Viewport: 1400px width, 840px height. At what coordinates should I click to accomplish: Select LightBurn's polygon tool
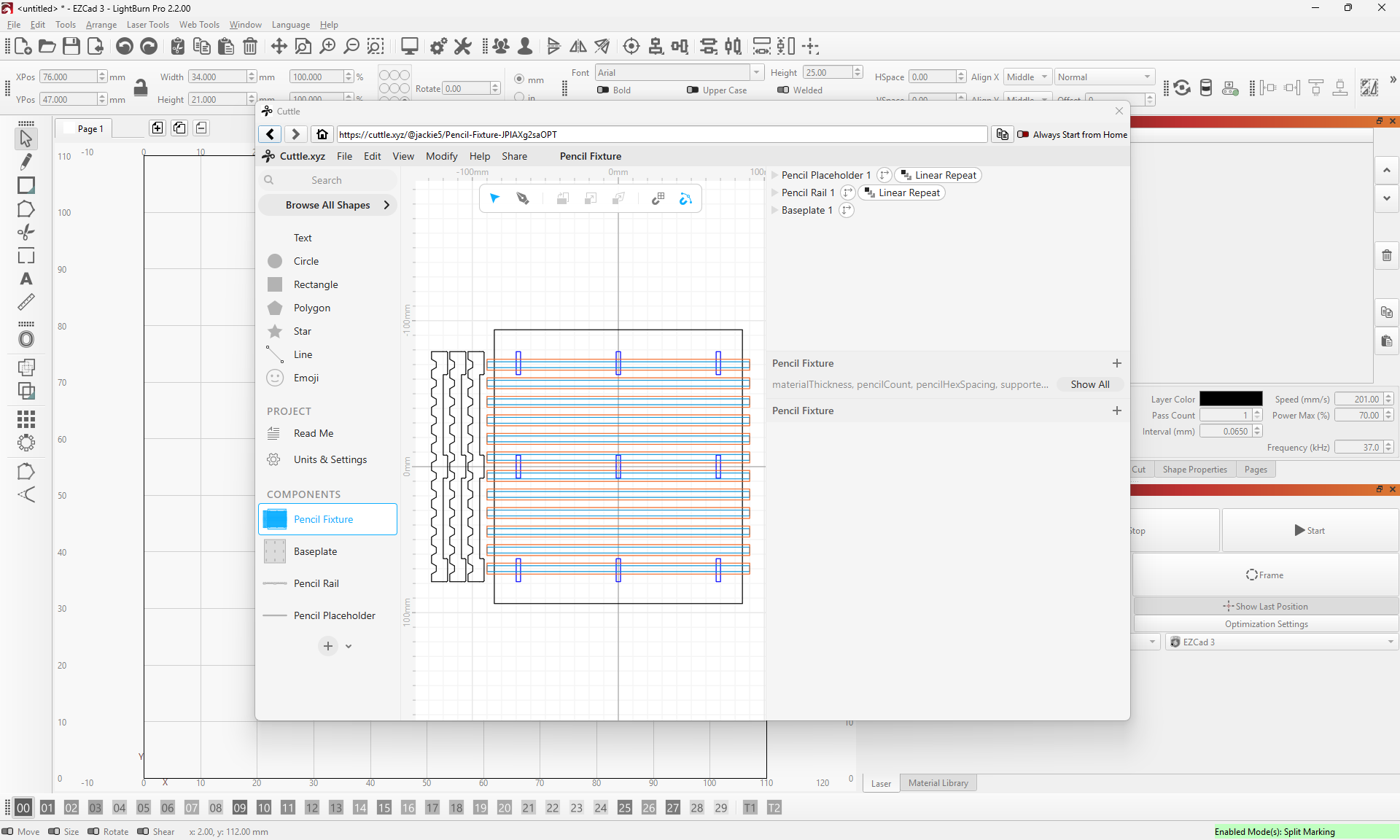pos(26,209)
